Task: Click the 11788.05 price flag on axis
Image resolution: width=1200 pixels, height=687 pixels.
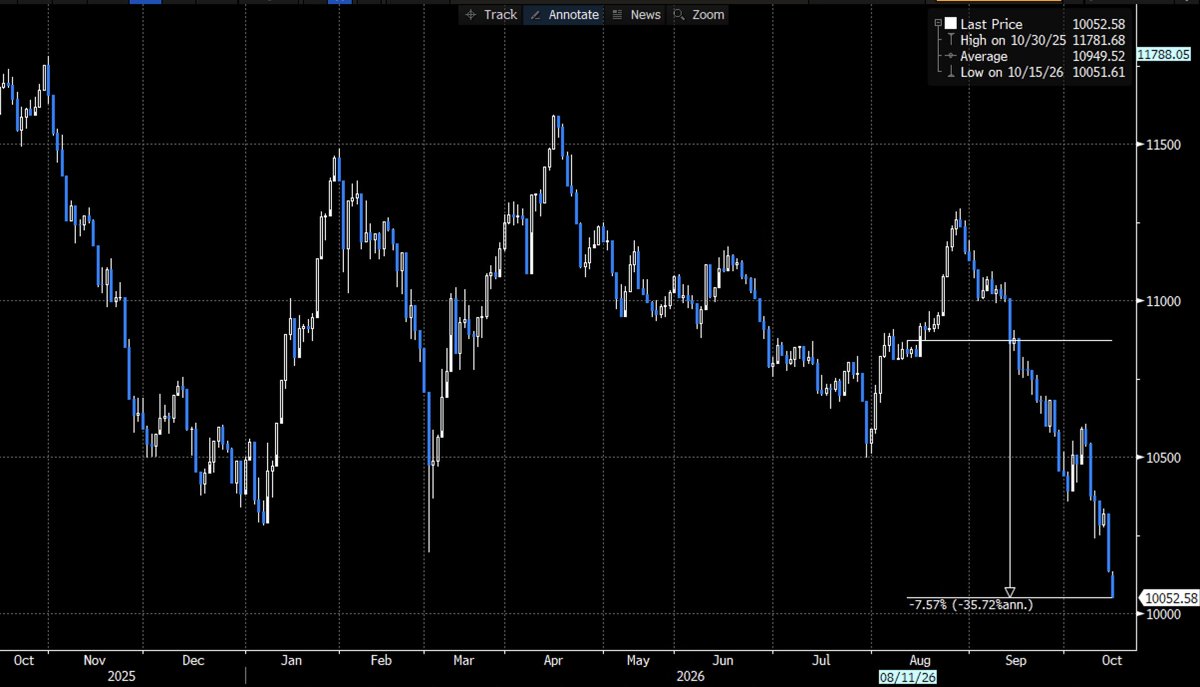Action: [x=1165, y=56]
